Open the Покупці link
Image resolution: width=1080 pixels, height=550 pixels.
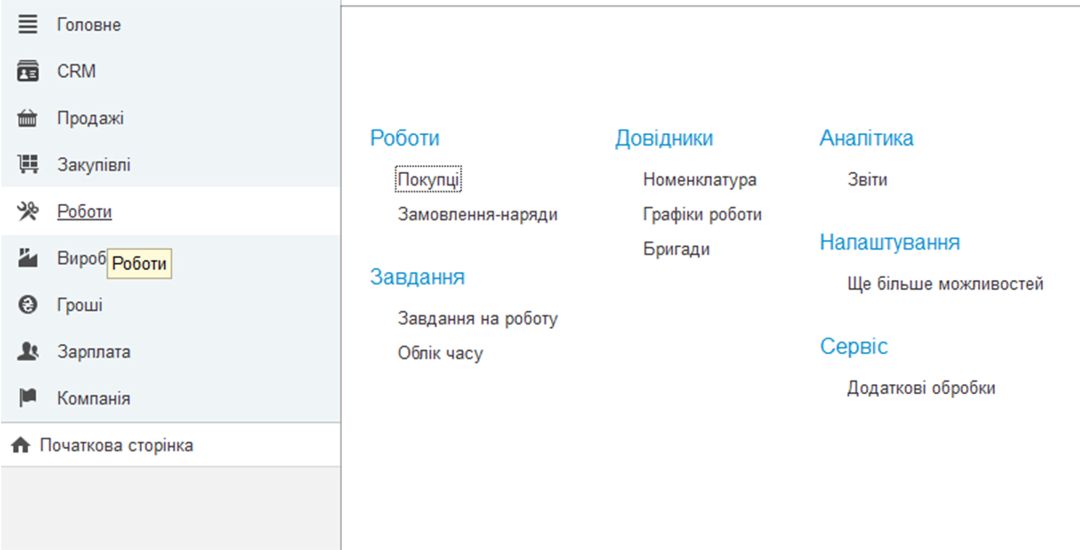[428, 180]
